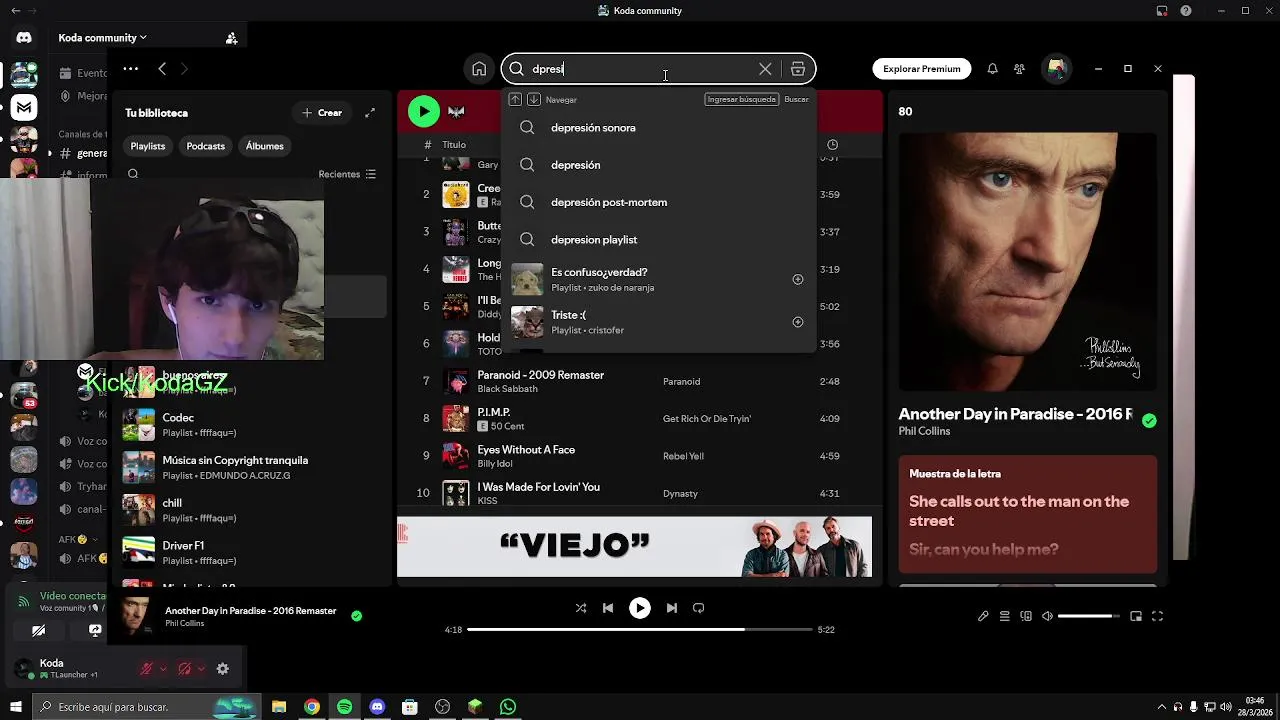
Task: Expand Discord microphone options arrow
Action: 163,669
